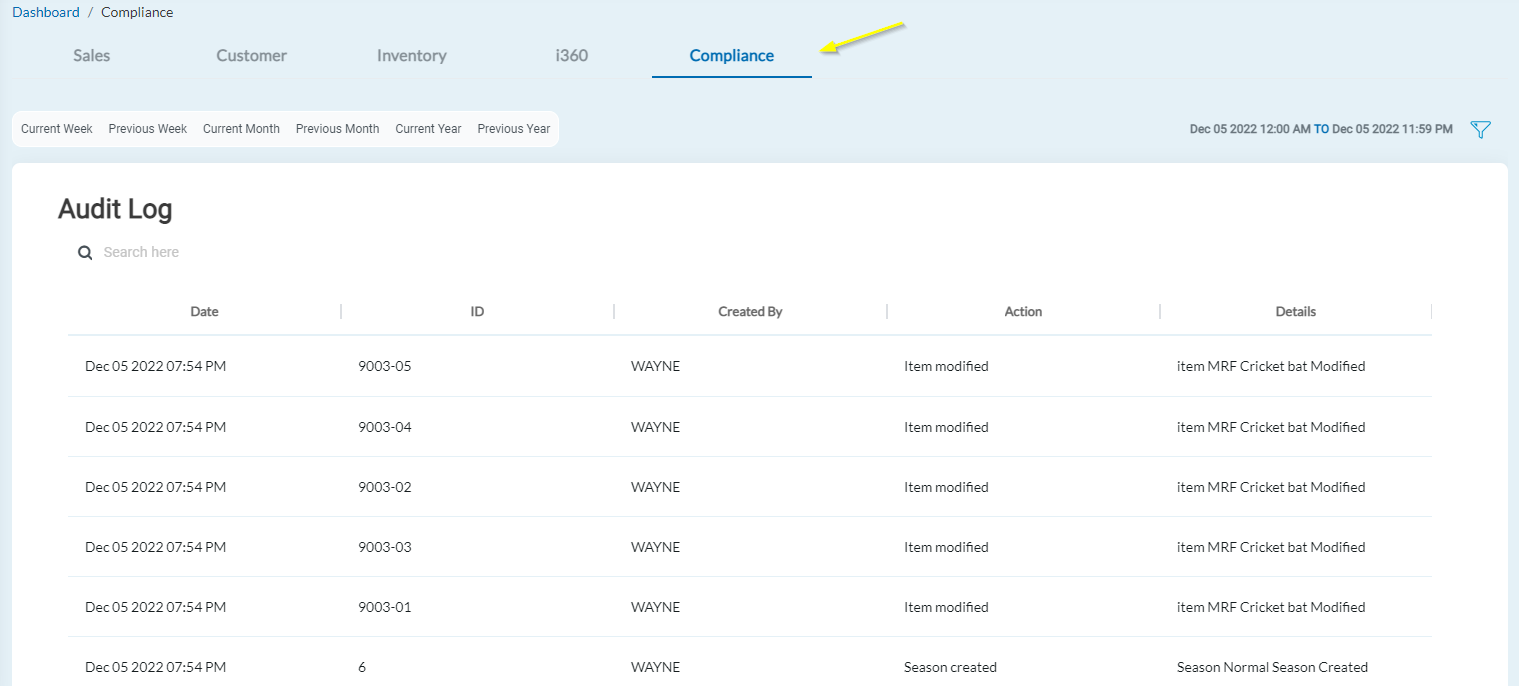The height and width of the screenshot is (686, 1519).
Task: Click the Action column header
Action: pos(1023,312)
